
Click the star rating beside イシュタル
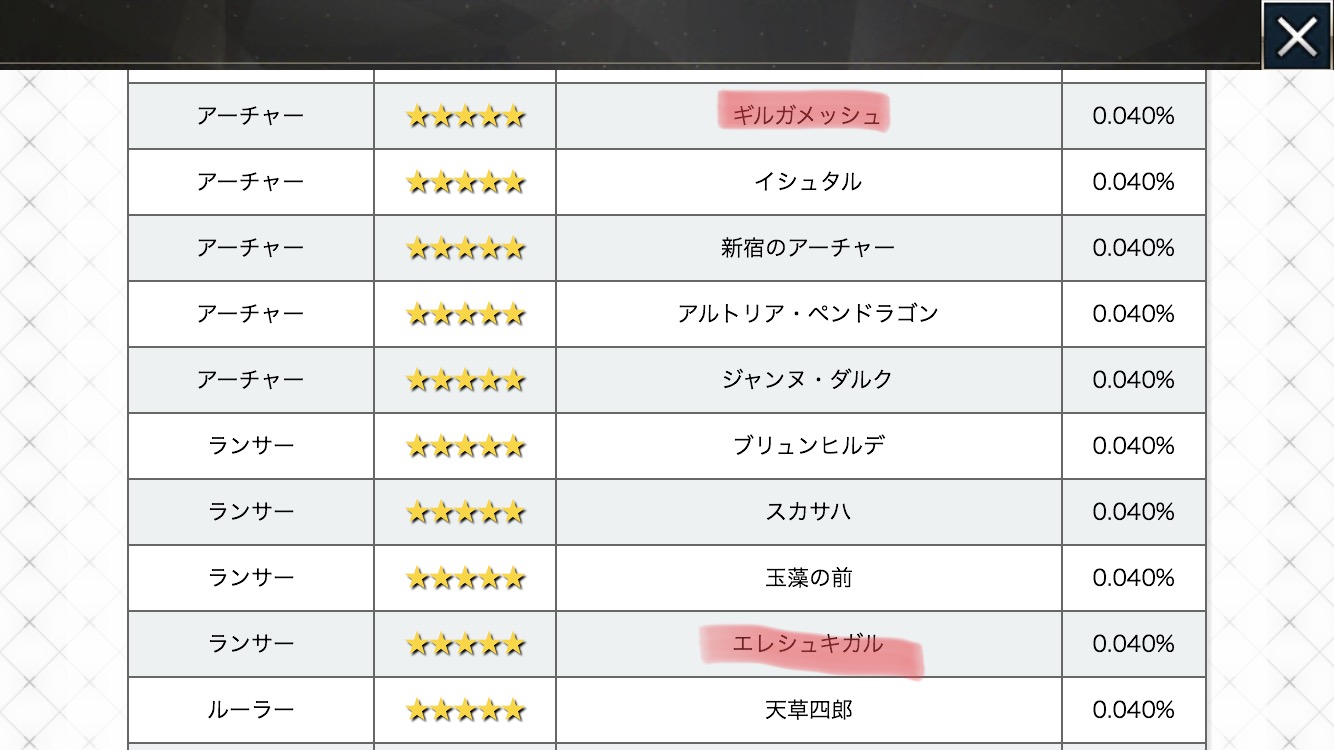tap(465, 182)
